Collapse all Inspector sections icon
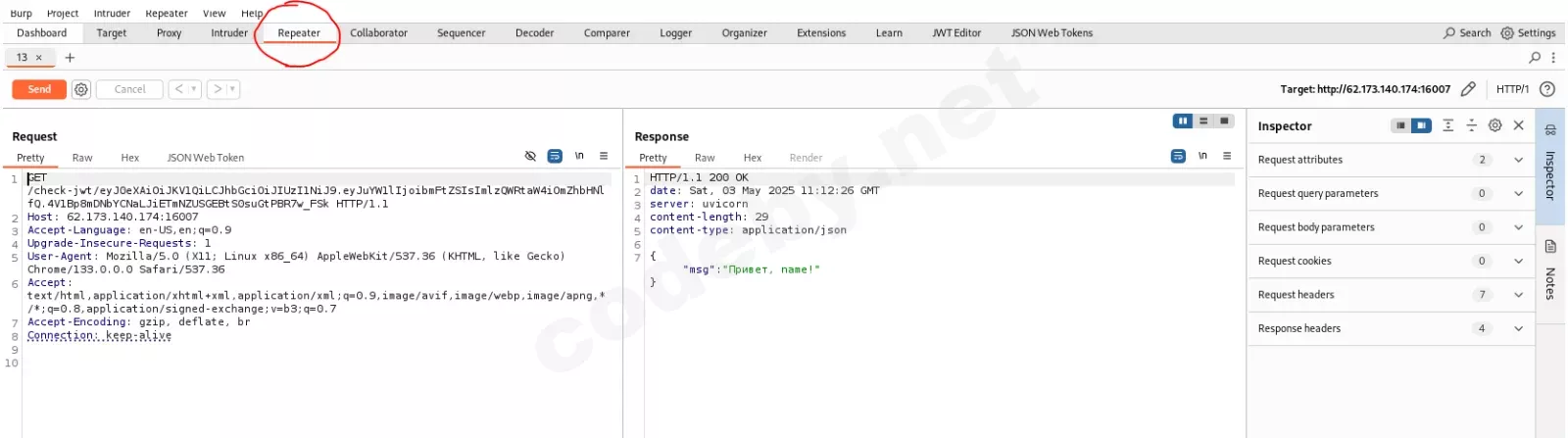This screenshot has height=438, width=1568. pyautogui.click(x=1471, y=125)
